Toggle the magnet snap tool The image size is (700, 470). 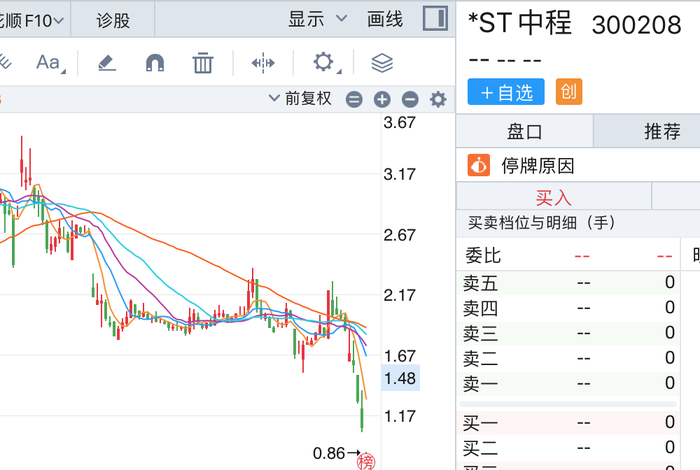point(155,63)
